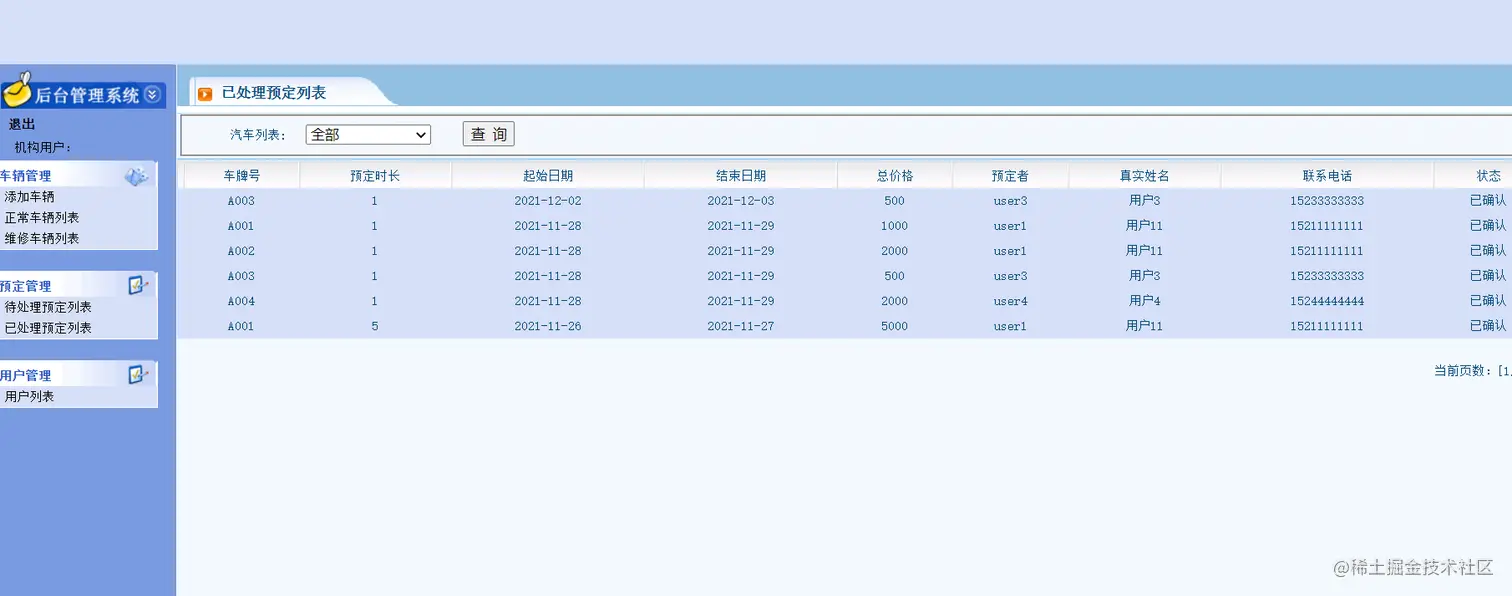
Task: Open 维修车辆列表 in sidebar
Action: [x=41, y=238]
